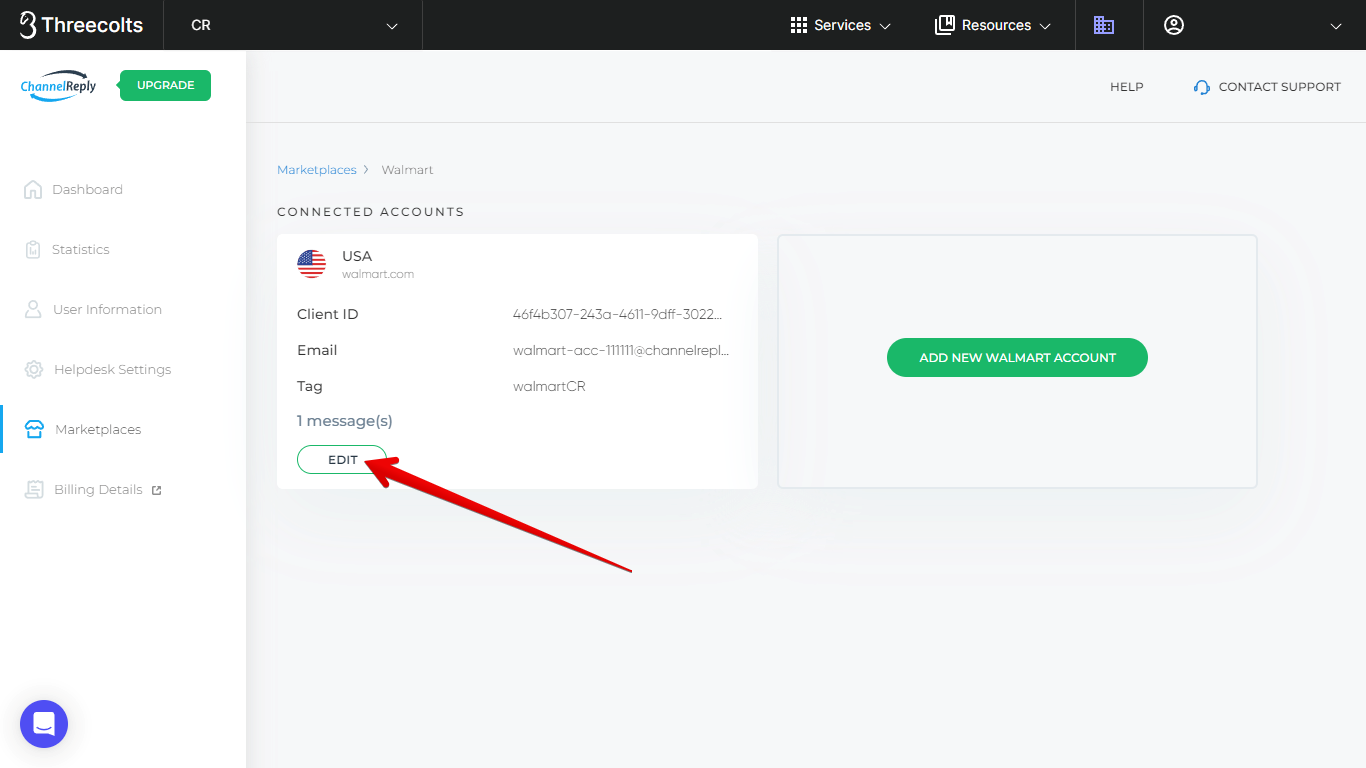Click the Walmart breadcrumb text
1366x768 pixels.
pyautogui.click(x=407, y=170)
